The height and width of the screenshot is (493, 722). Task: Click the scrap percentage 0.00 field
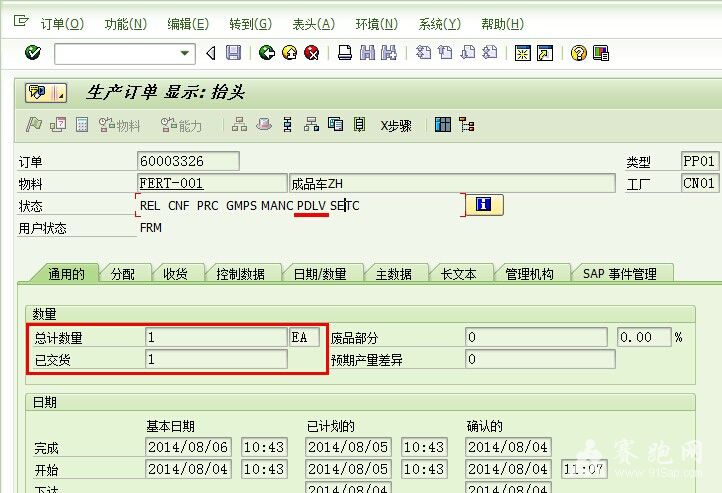tap(644, 337)
